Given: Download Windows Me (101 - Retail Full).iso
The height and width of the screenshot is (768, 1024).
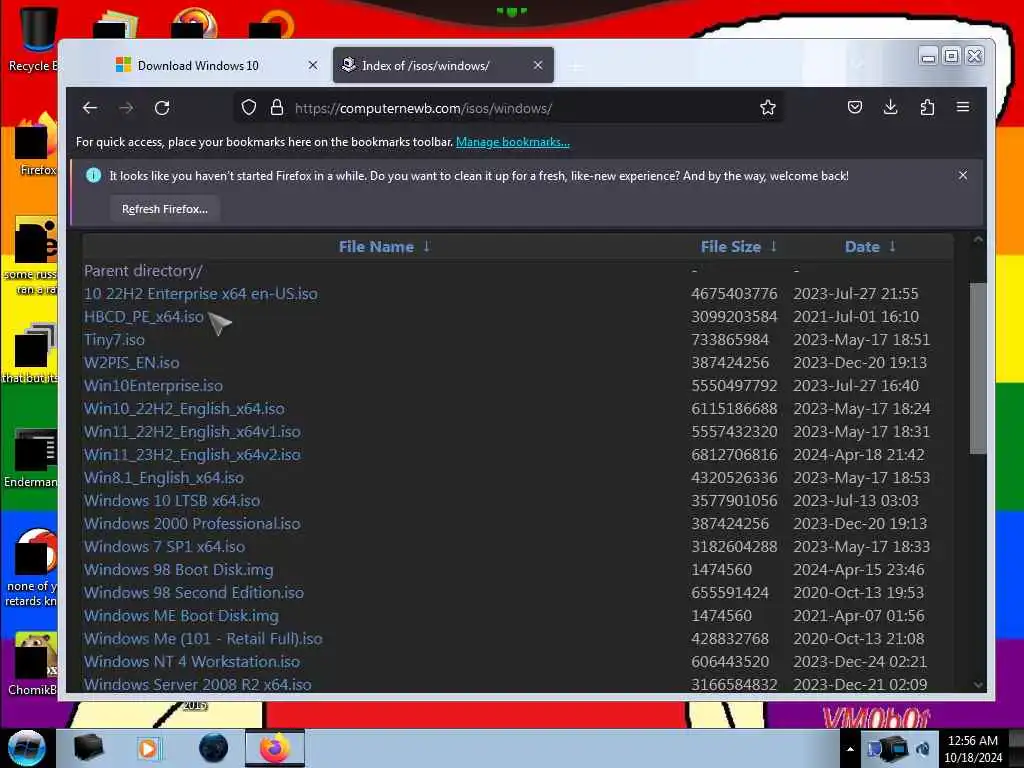Looking at the screenshot, I should (x=203, y=638).
